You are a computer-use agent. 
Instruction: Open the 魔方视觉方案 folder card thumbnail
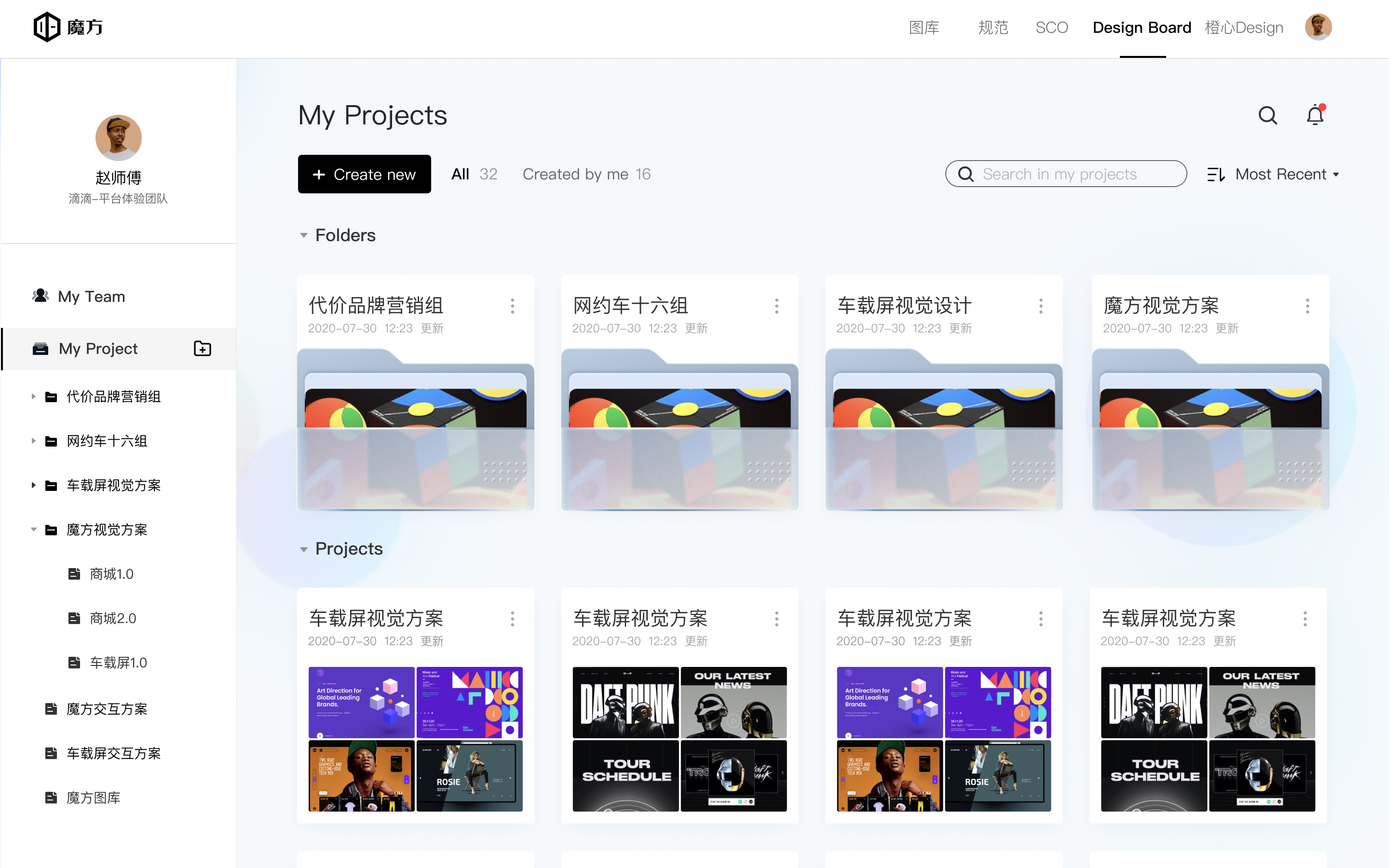coord(1211,429)
